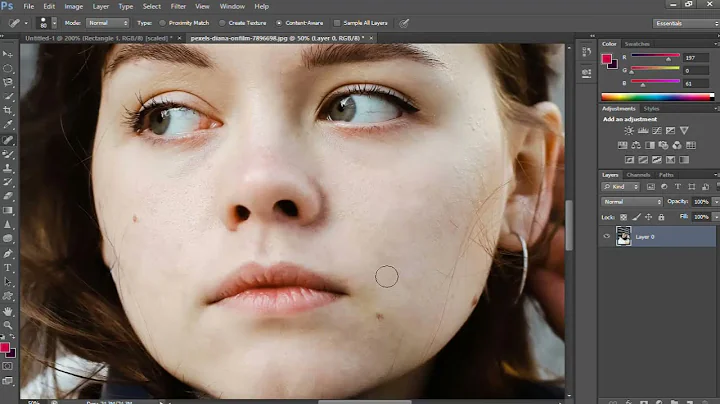Click the color spectrum ramp
This screenshot has width=720, height=404.
click(x=658, y=97)
